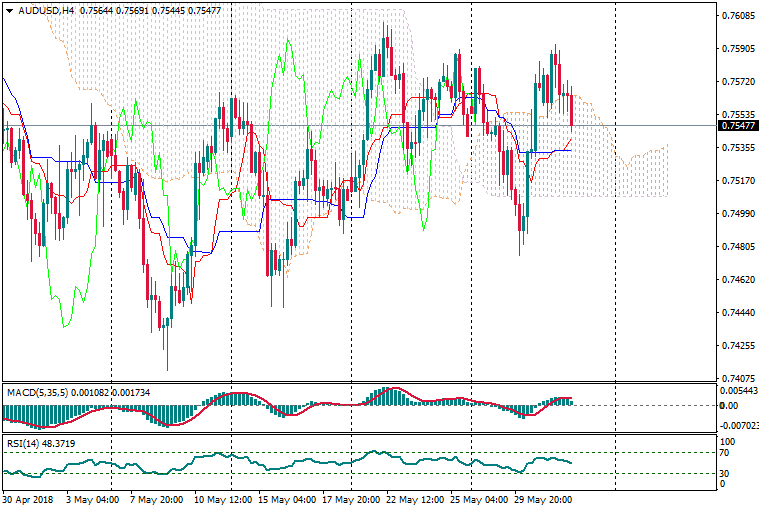
Task: Click the 0.74075 price scale label
Action: pos(737,378)
